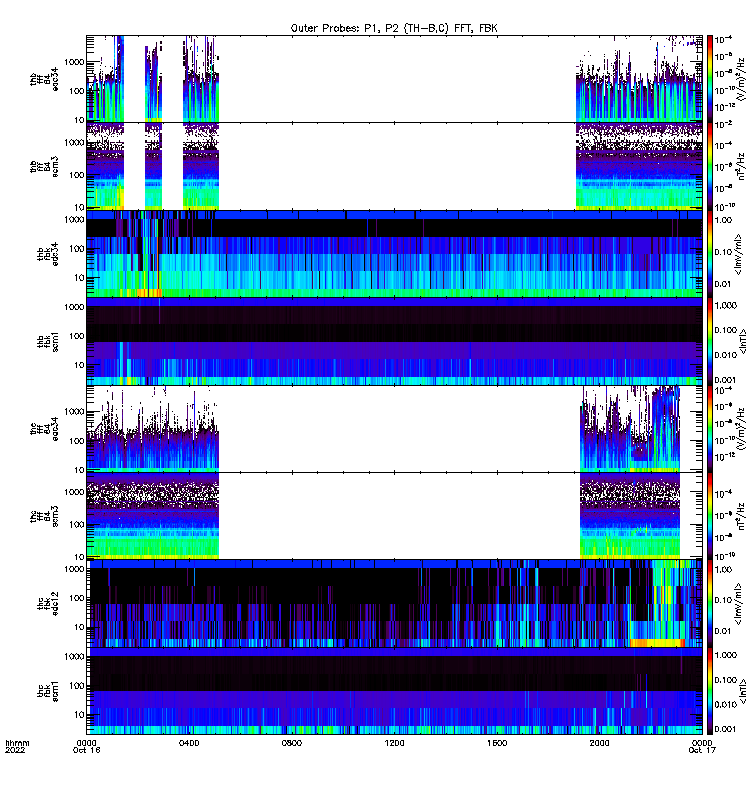
Task: Click the color bar of thb fbk edc34 panel
Action: (710, 254)
